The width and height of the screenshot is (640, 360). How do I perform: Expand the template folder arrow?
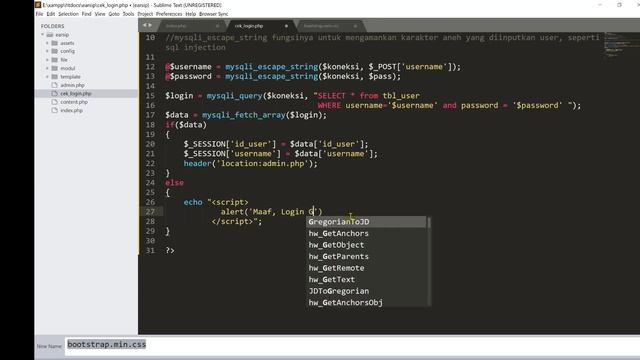click(x=47, y=76)
